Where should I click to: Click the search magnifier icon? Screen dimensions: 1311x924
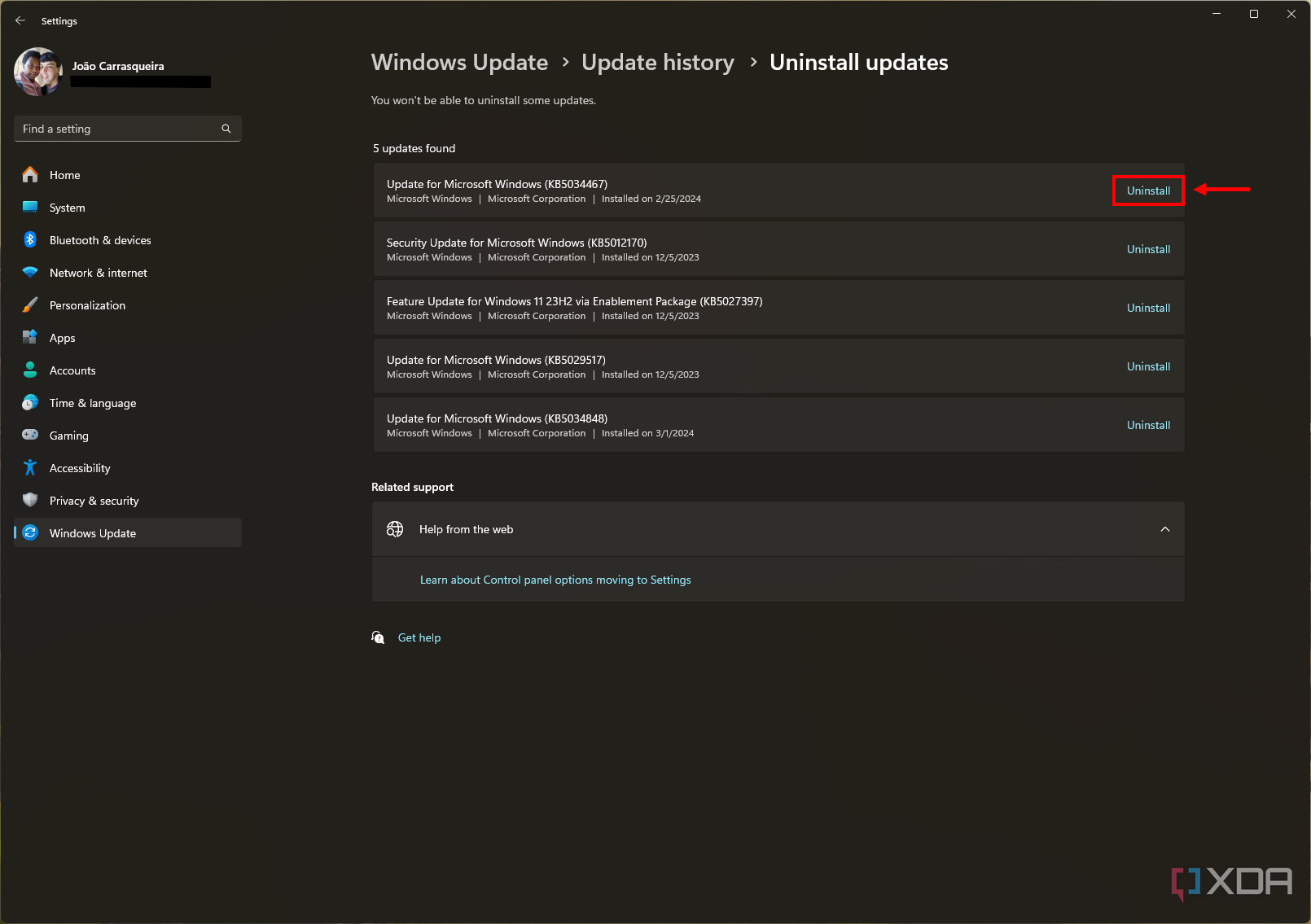tap(226, 129)
